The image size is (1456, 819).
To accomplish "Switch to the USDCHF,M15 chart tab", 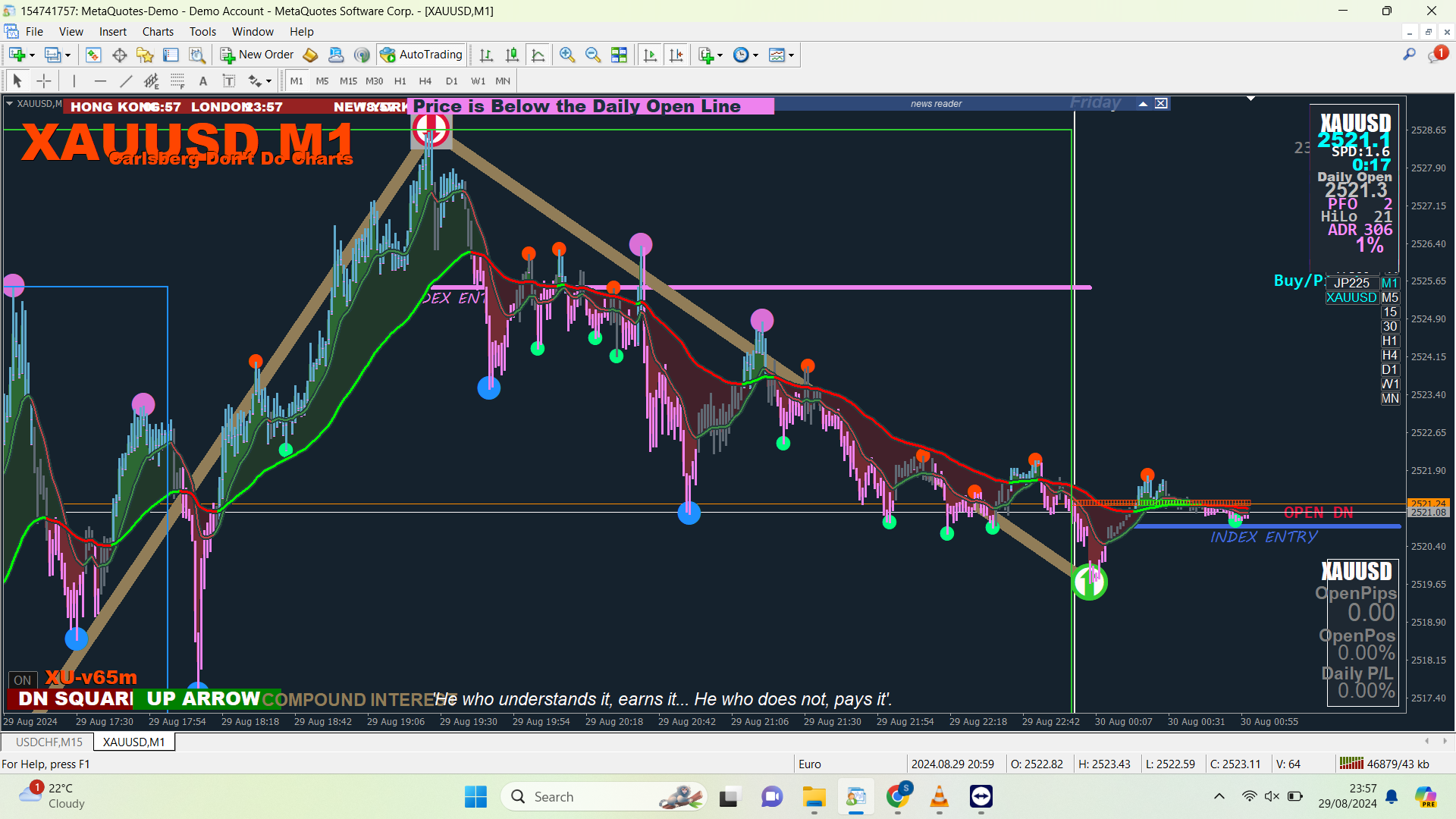I will [49, 742].
